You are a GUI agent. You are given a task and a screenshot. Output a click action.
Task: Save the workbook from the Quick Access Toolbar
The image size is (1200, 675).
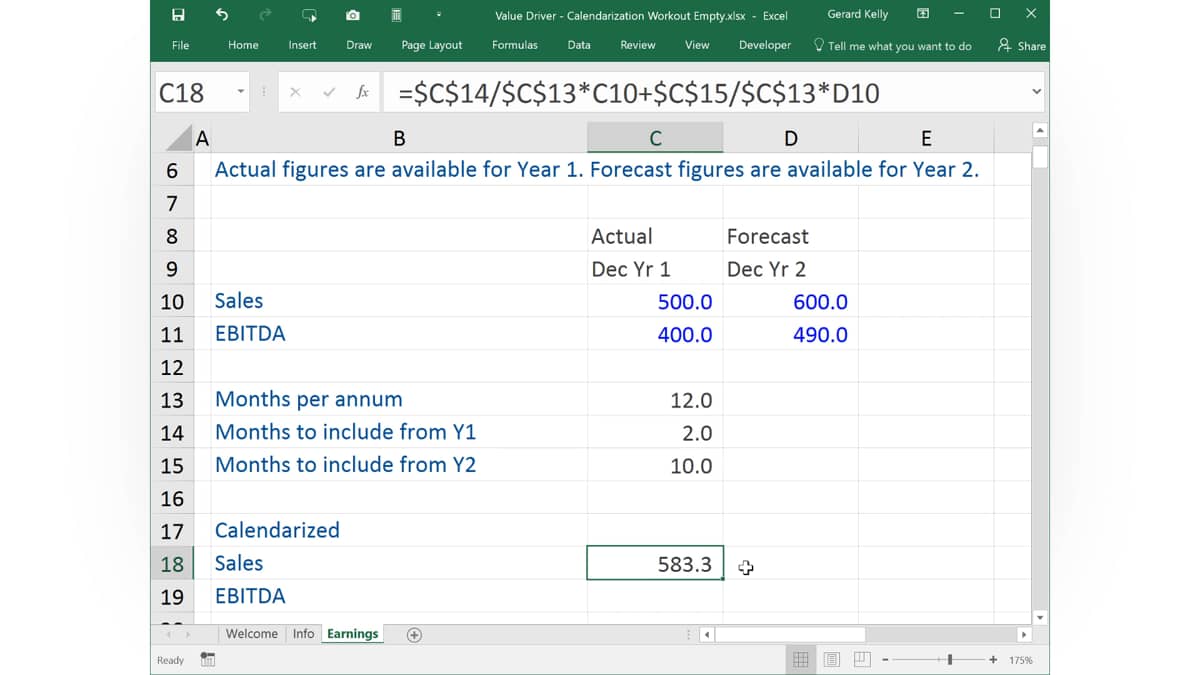click(x=178, y=14)
